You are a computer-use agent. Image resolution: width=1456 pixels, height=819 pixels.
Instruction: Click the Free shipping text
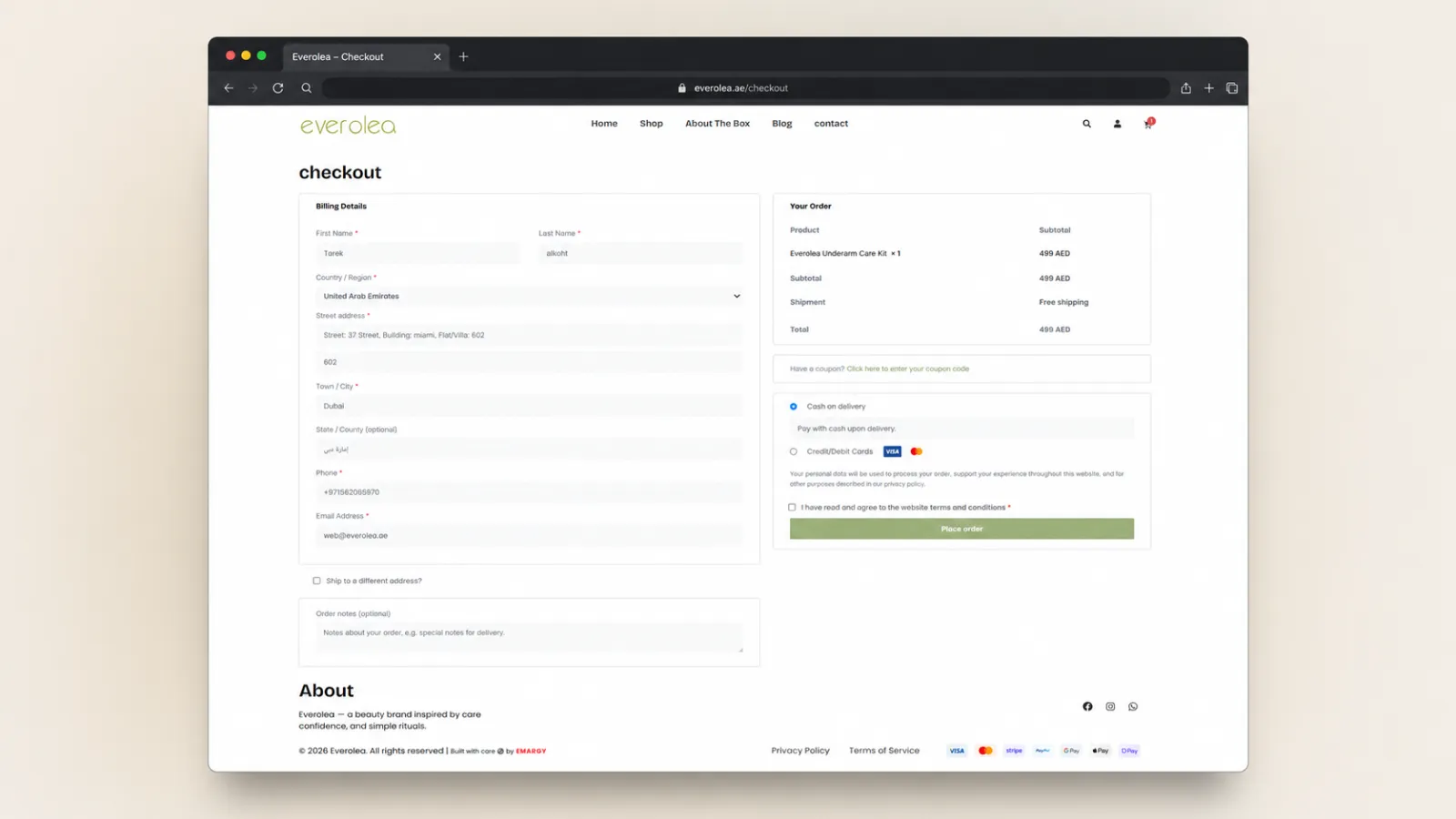coord(1064,302)
